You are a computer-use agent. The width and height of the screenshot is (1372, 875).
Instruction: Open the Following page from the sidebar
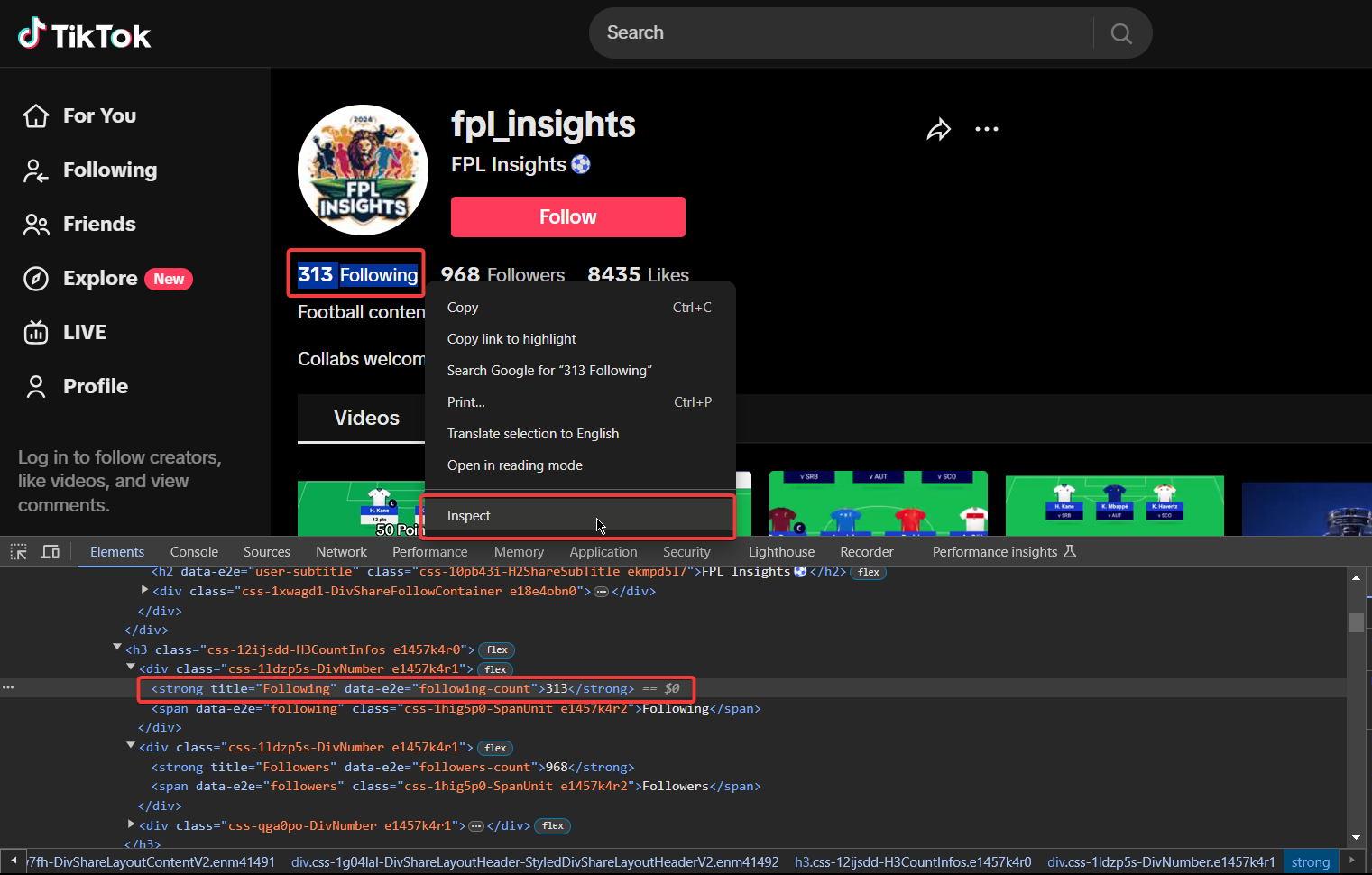(109, 170)
